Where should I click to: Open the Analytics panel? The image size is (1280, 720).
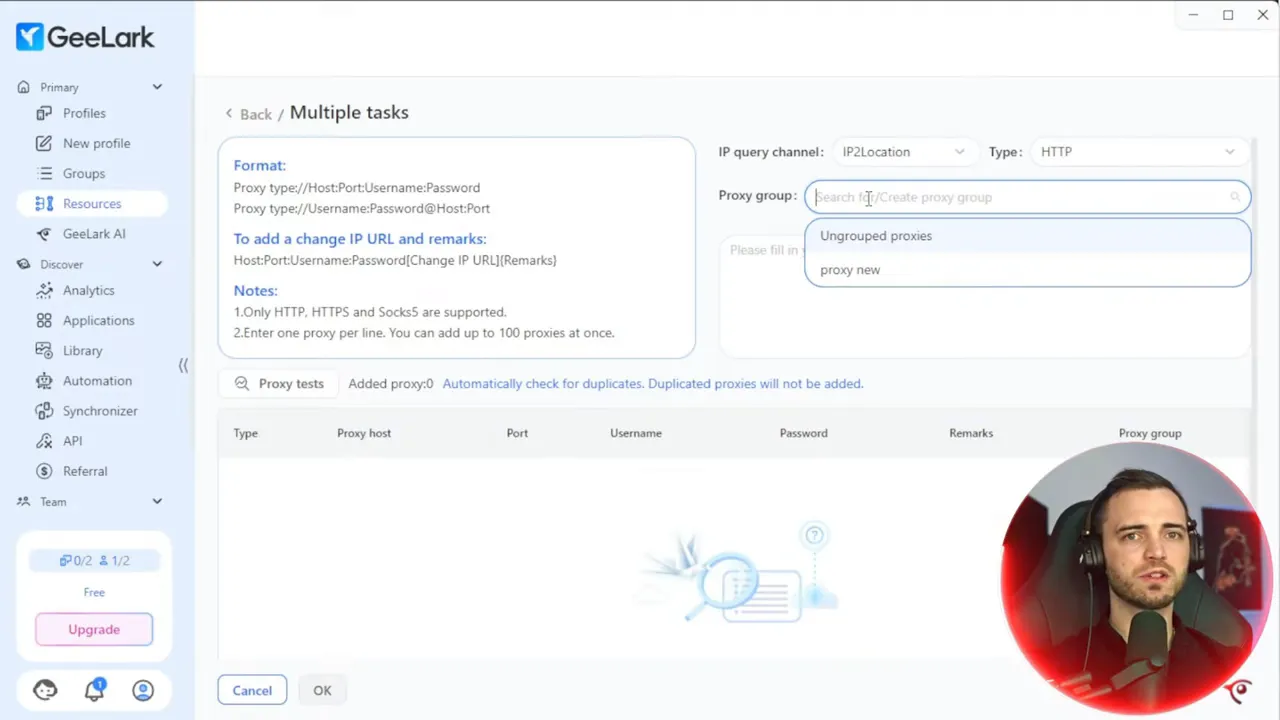[88, 290]
